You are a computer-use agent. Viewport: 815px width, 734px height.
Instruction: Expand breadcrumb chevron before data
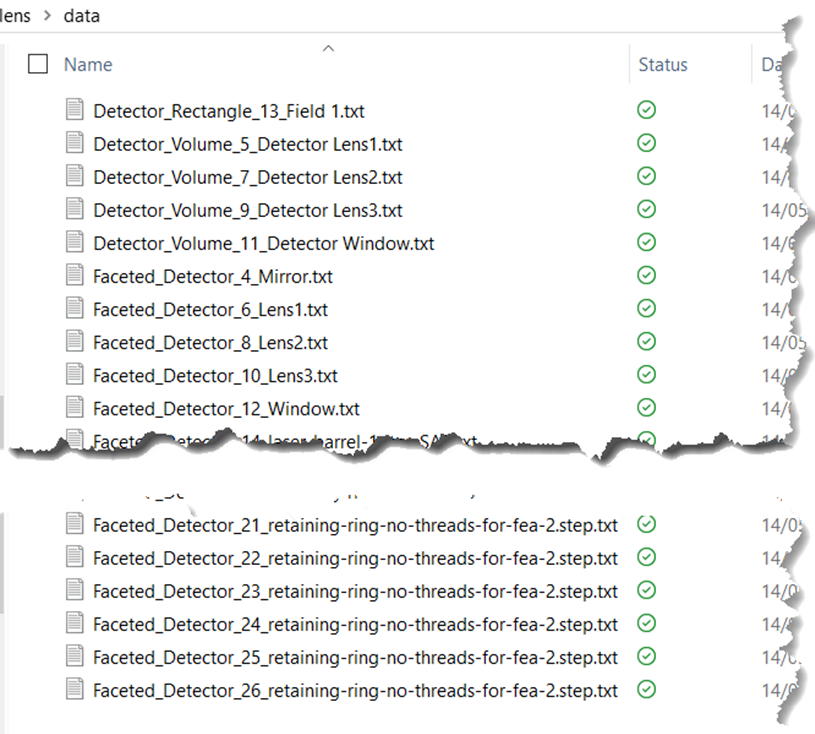pyautogui.click(x=46, y=16)
